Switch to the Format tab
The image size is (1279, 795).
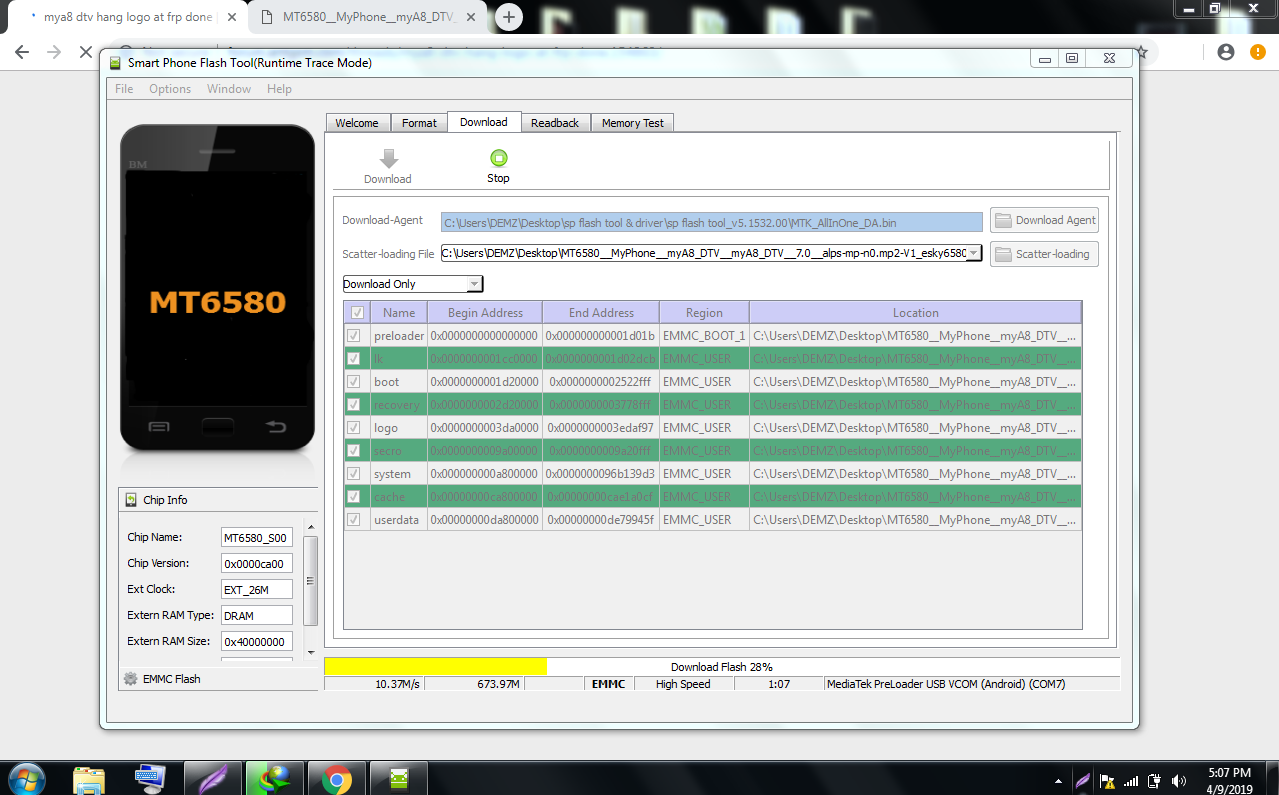pos(419,123)
